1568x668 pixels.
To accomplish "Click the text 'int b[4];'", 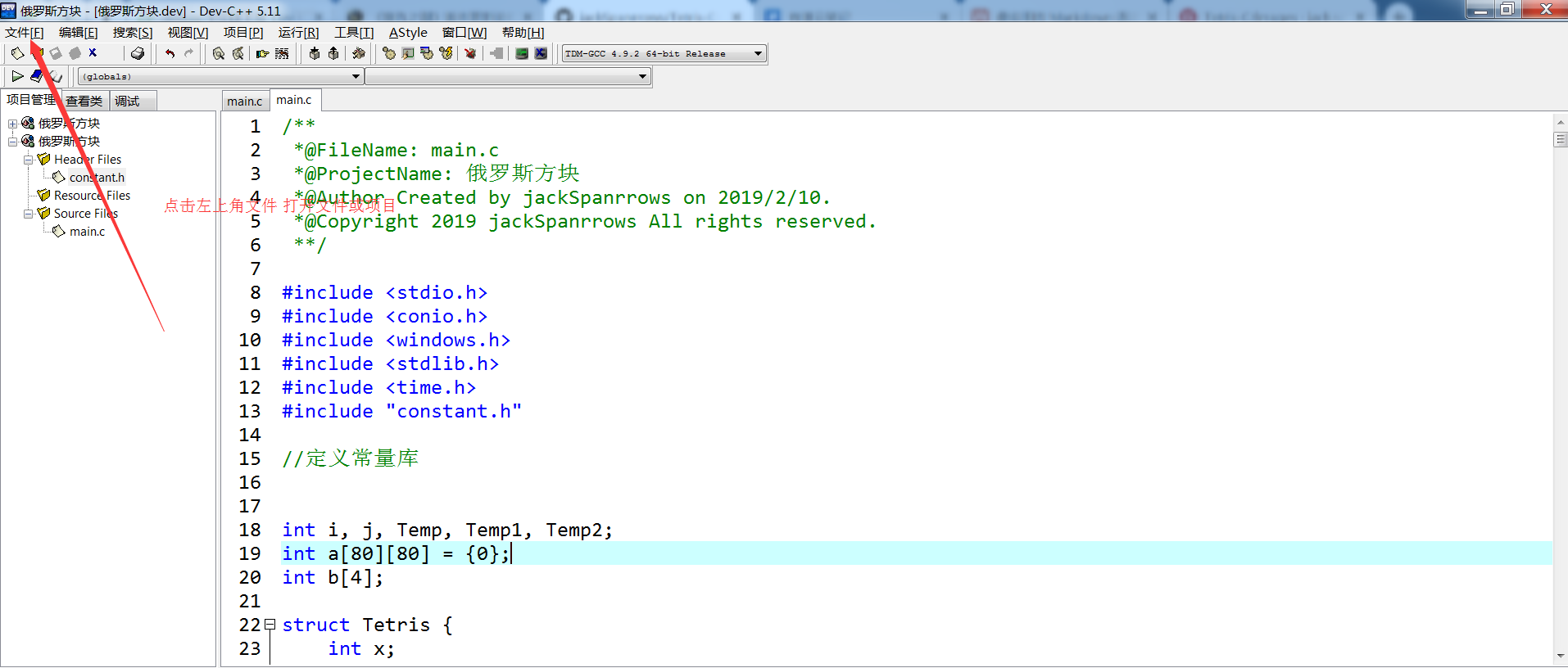I will (333, 578).
